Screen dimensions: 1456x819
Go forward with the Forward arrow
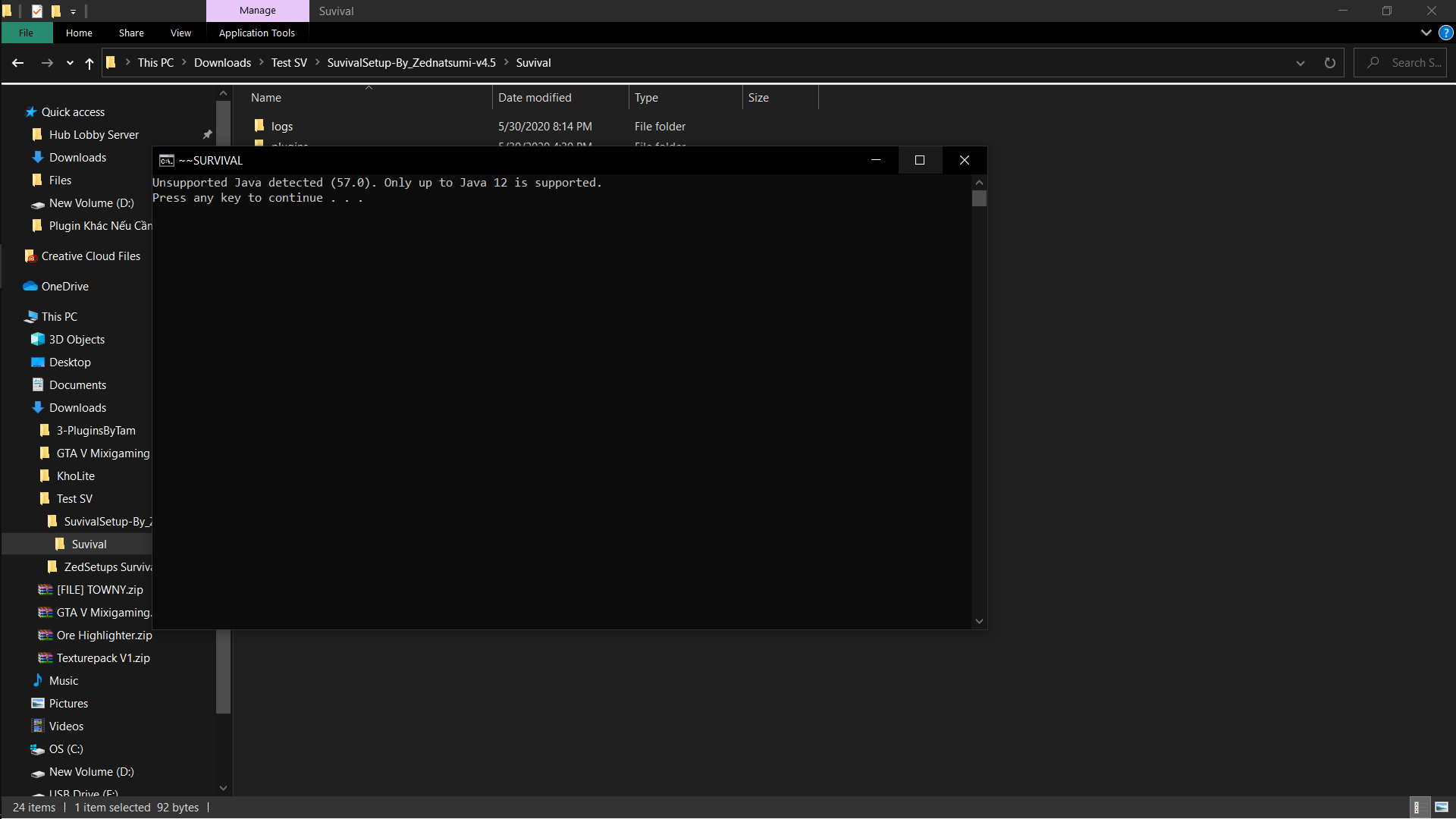(x=47, y=63)
